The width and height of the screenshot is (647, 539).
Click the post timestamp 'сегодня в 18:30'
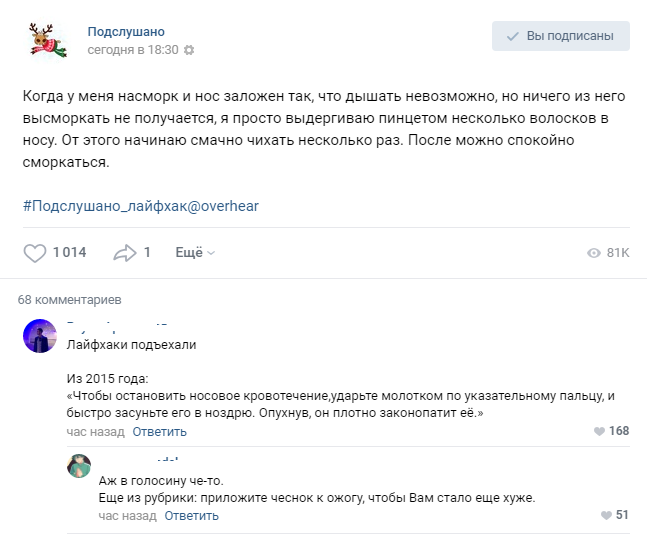pos(132,50)
